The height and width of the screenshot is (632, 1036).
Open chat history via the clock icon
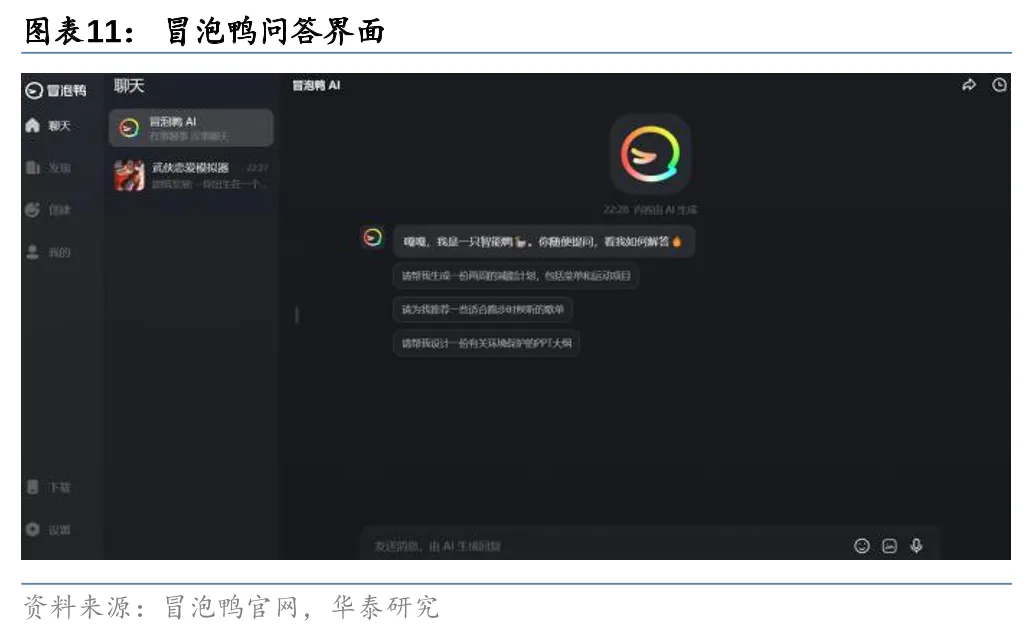(999, 85)
